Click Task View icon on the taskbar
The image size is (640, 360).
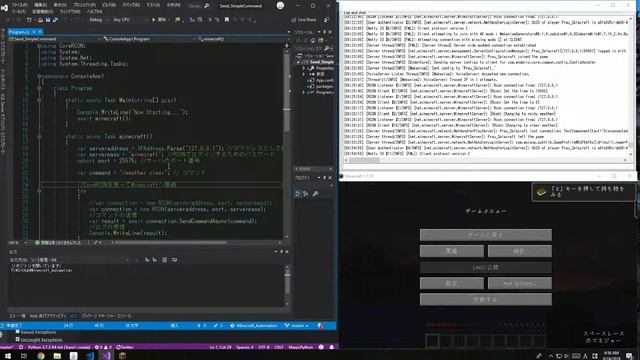coord(24,356)
